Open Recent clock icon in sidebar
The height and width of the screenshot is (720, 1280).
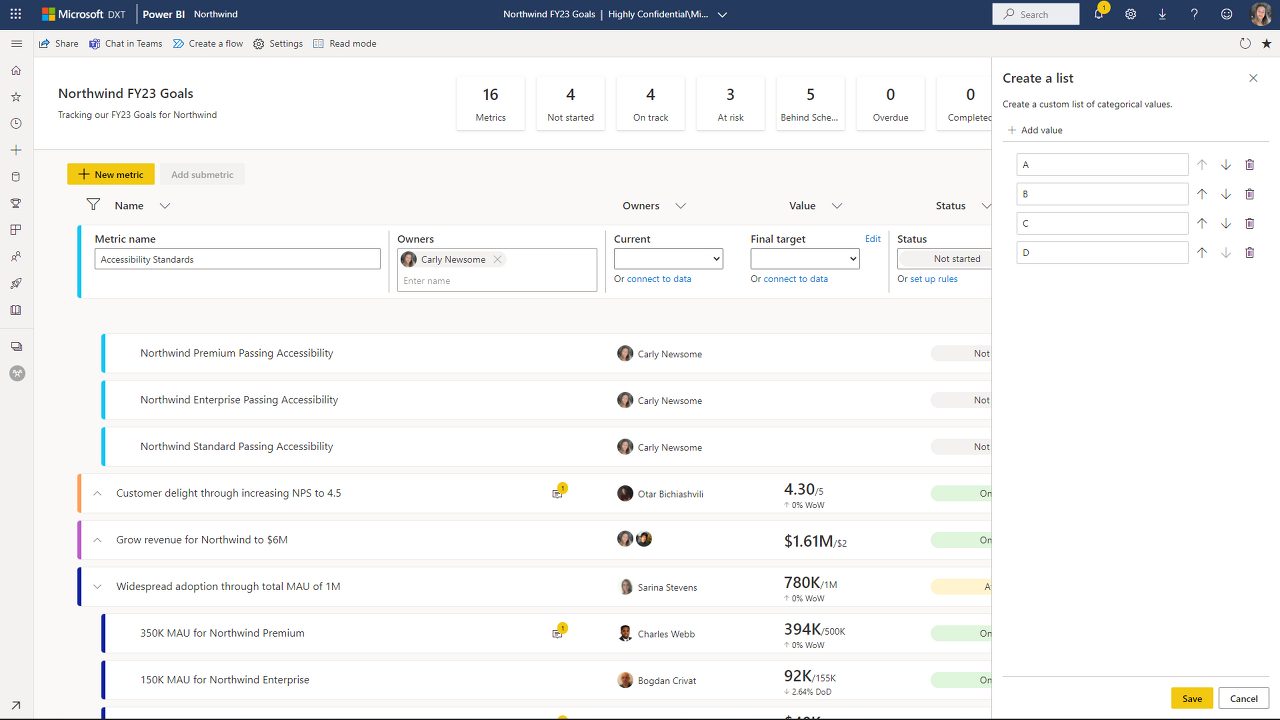[16, 124]
